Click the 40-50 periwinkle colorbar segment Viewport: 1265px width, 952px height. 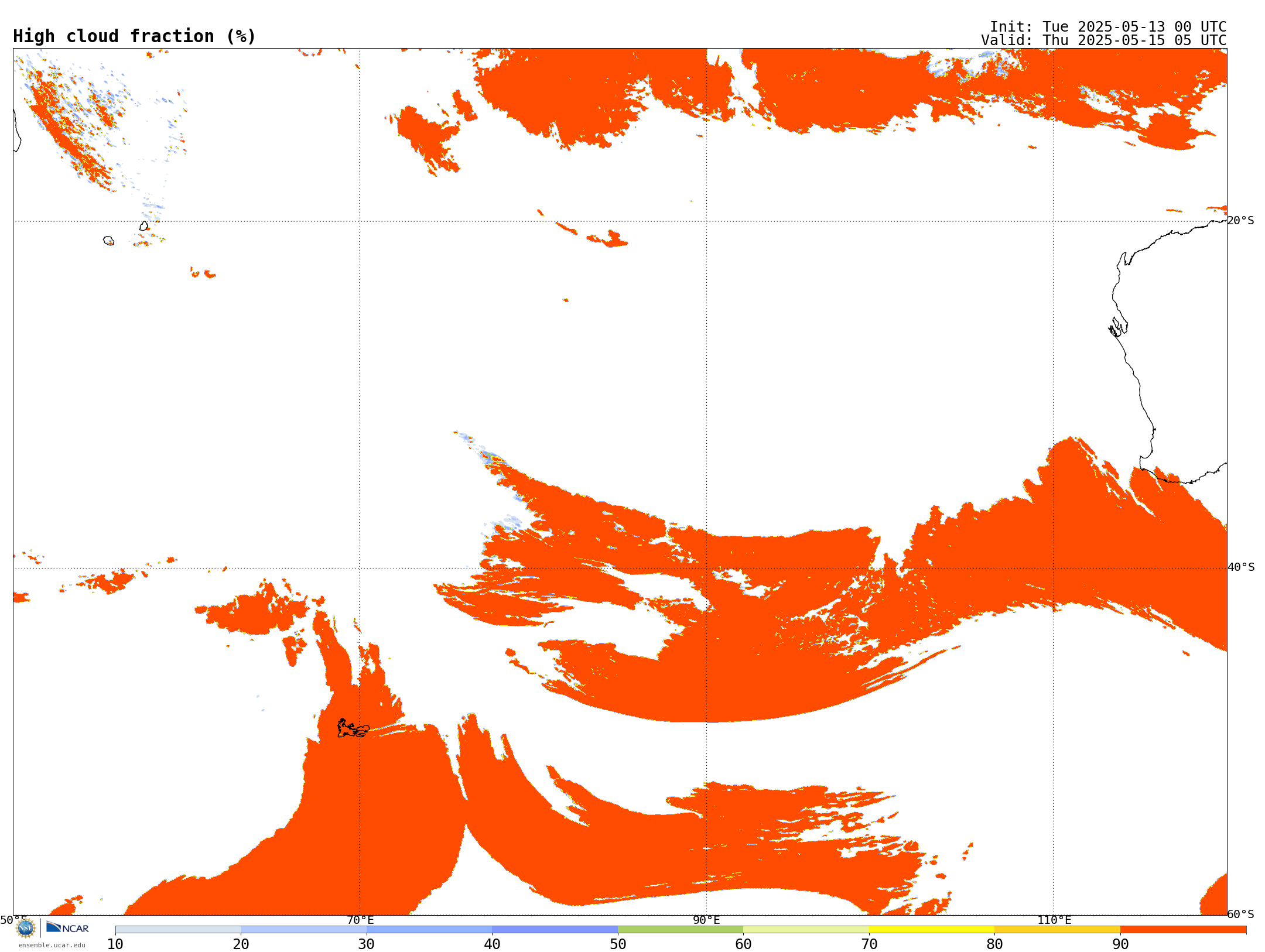pos(555,930)
